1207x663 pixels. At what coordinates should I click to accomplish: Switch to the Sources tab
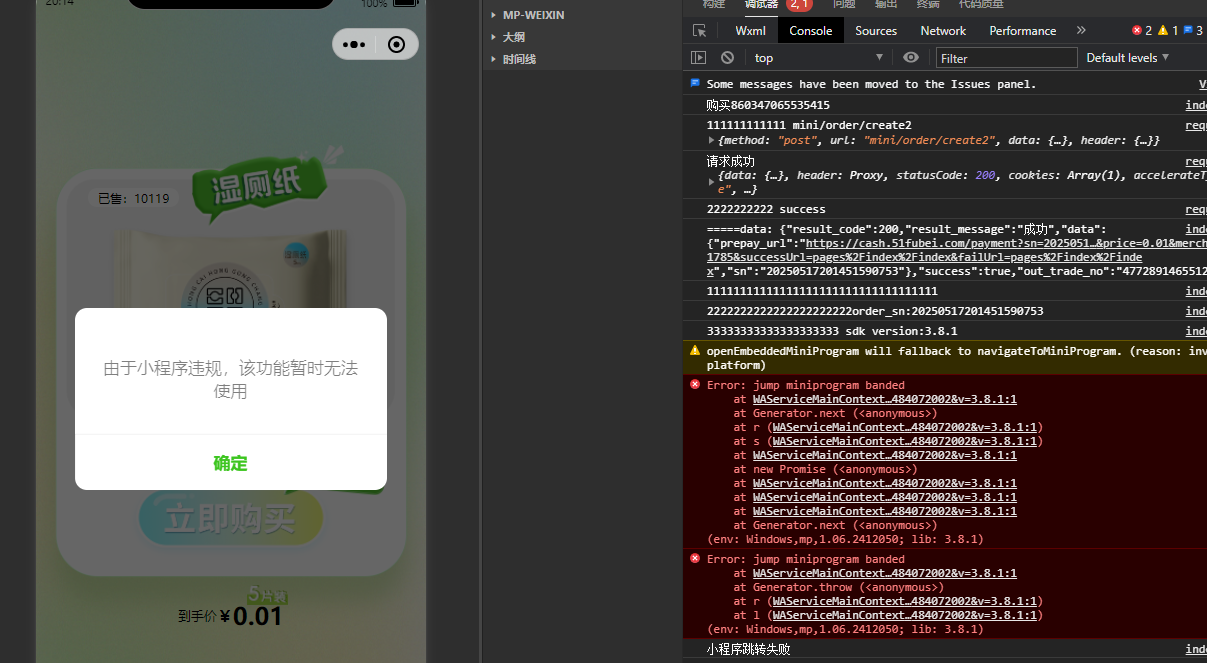[876, 31]
